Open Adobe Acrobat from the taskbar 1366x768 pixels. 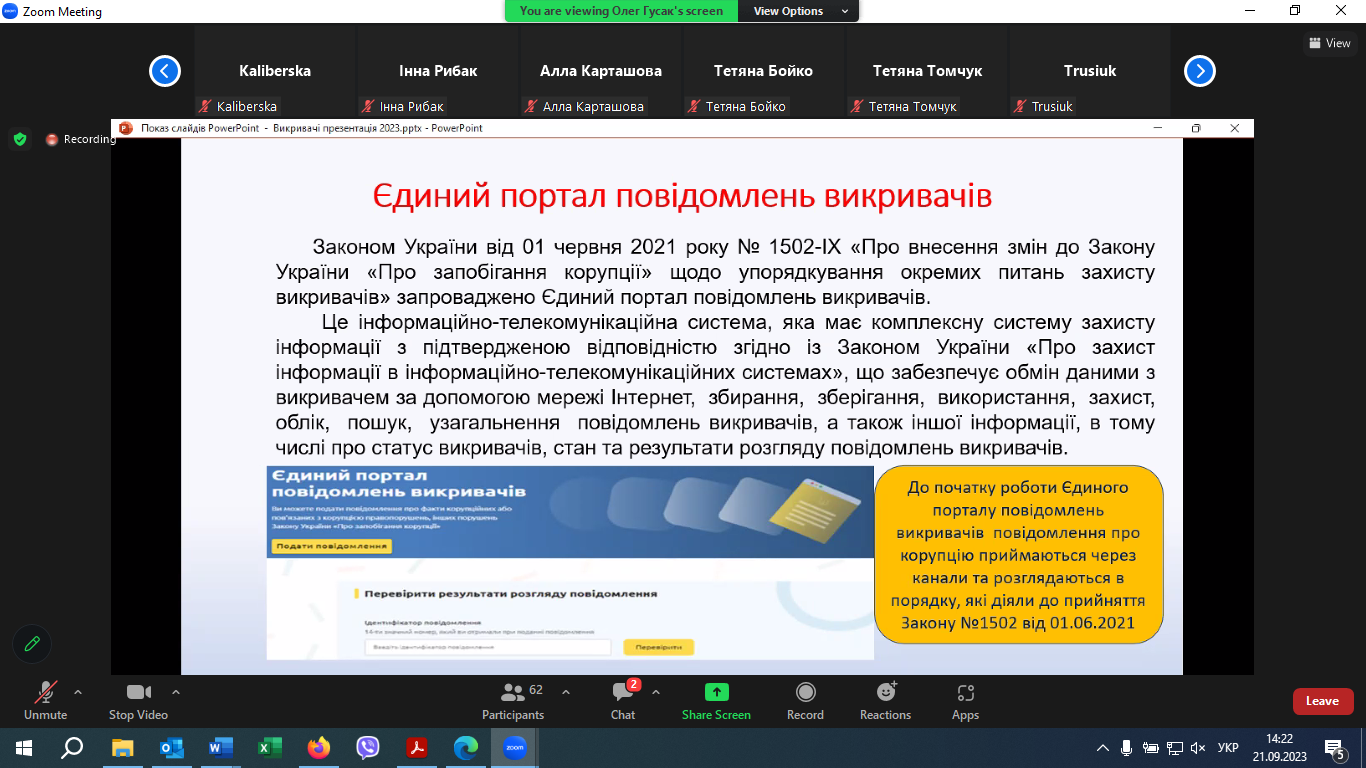pyautogui.click(x=416, y=747)
